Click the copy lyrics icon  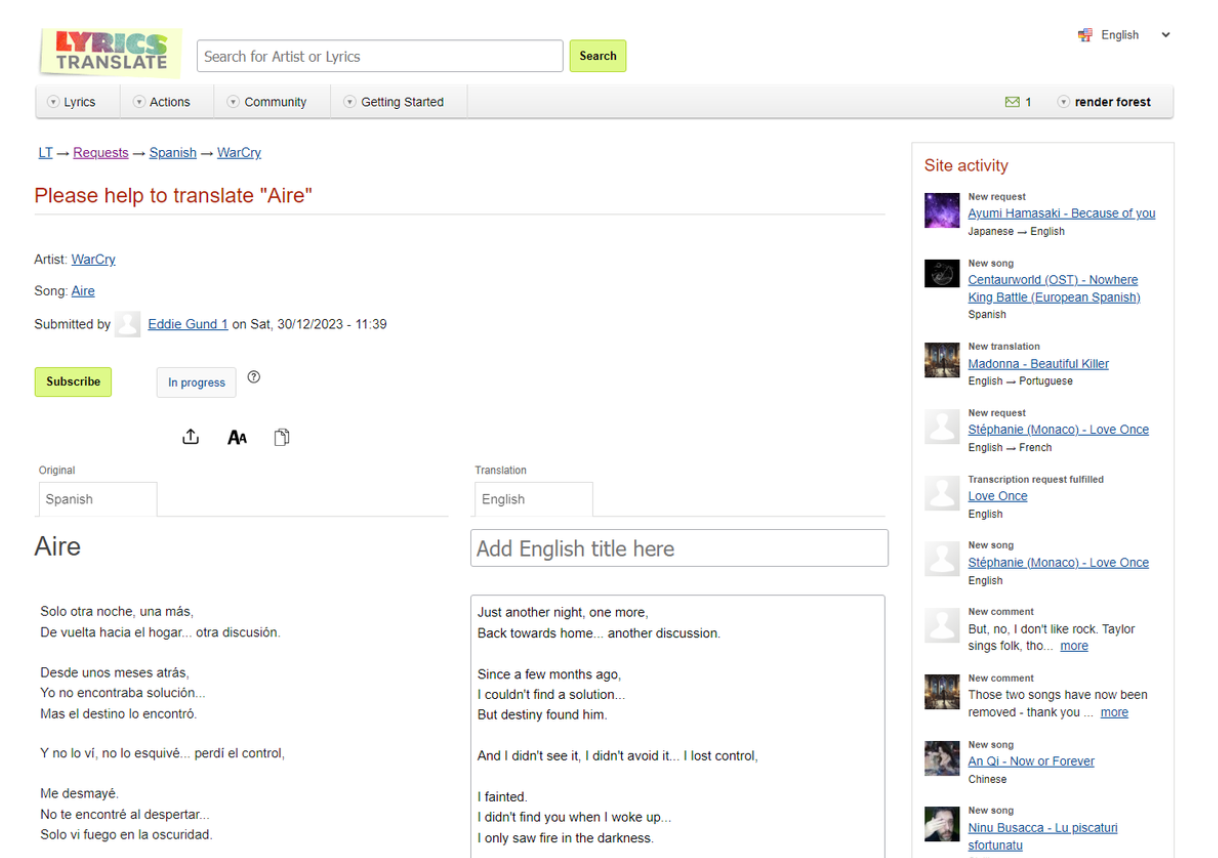click(282, 437)
